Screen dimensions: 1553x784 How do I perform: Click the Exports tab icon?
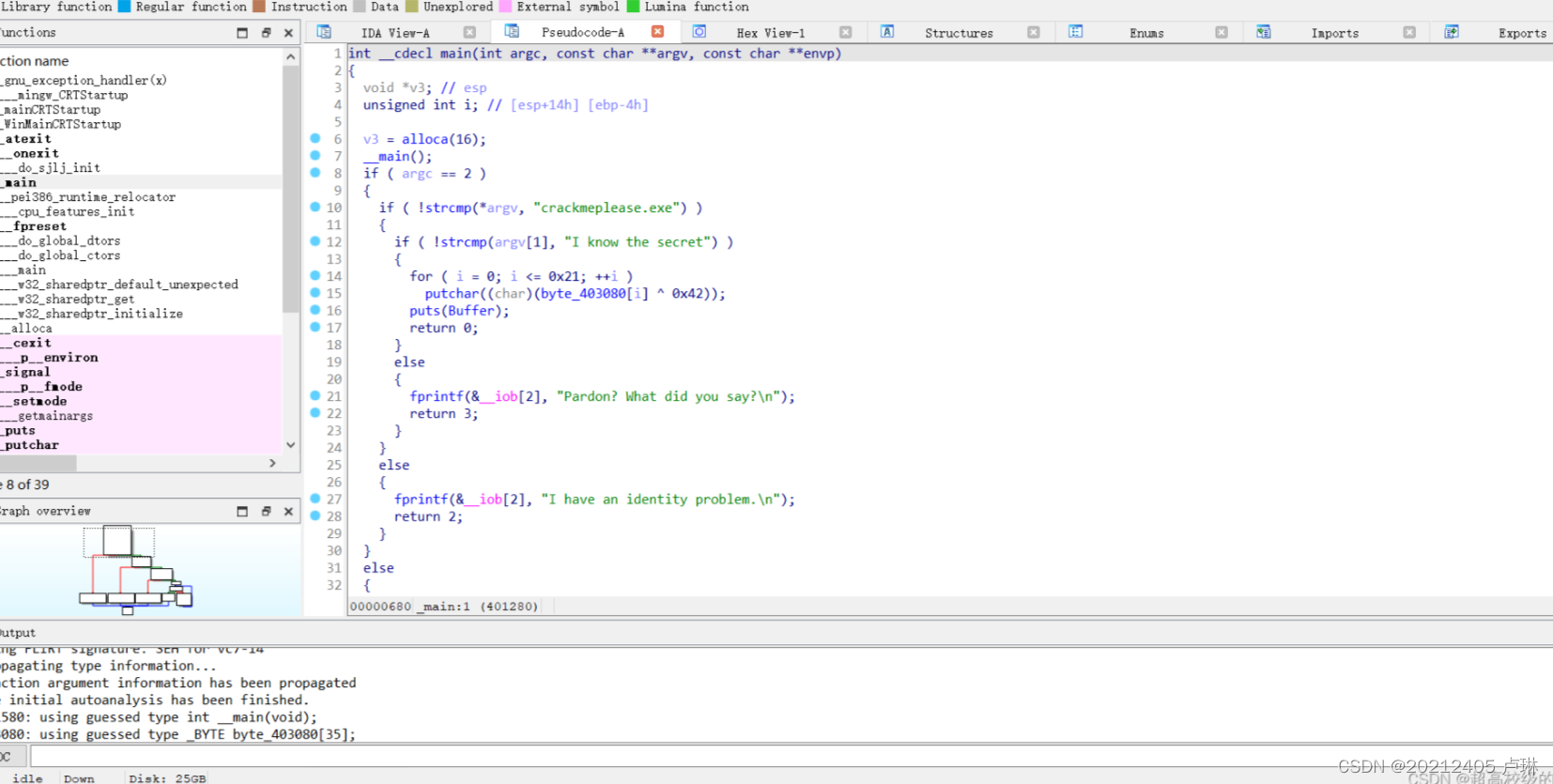coord(1452,32)
